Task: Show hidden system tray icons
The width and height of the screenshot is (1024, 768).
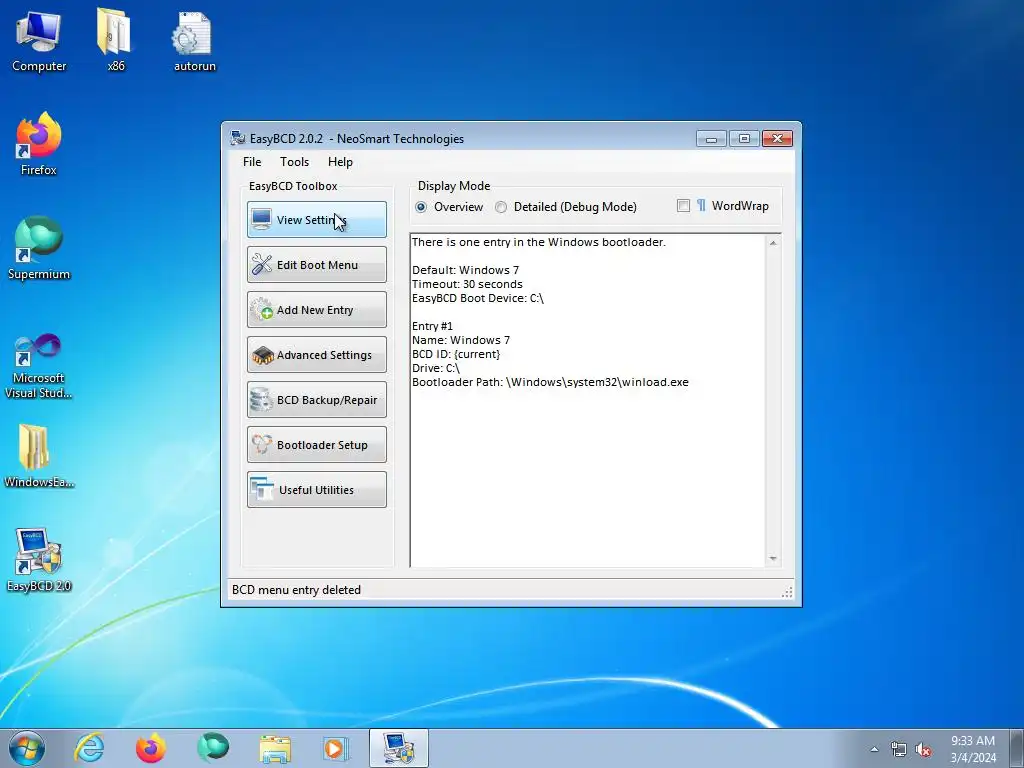Action: [x=874, y=749]
